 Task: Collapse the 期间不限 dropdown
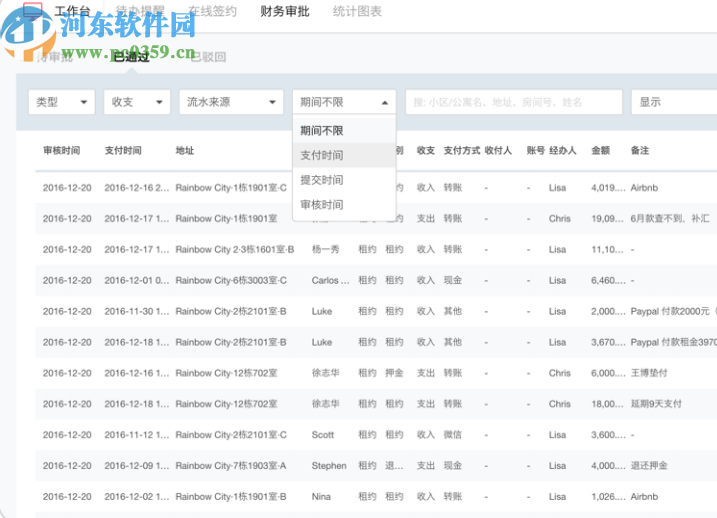click(x=344, y=102)
